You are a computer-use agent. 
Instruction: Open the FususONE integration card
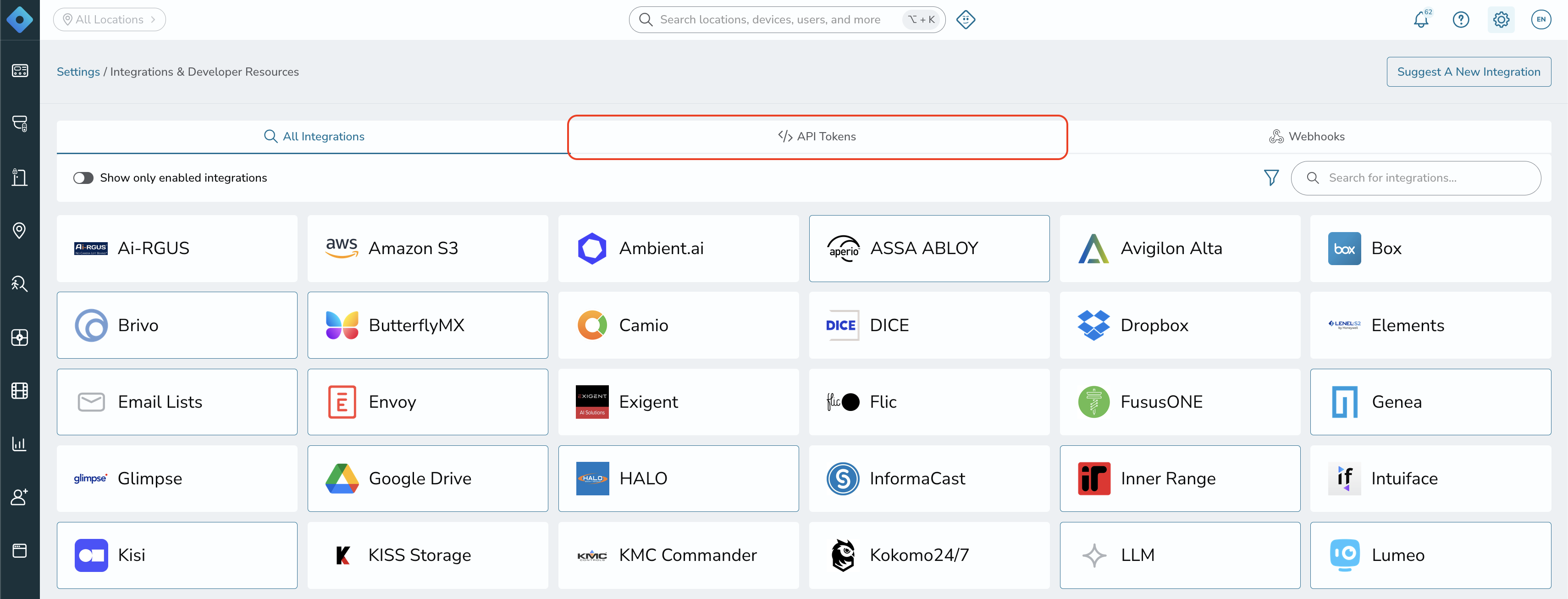coord(1180,402)
